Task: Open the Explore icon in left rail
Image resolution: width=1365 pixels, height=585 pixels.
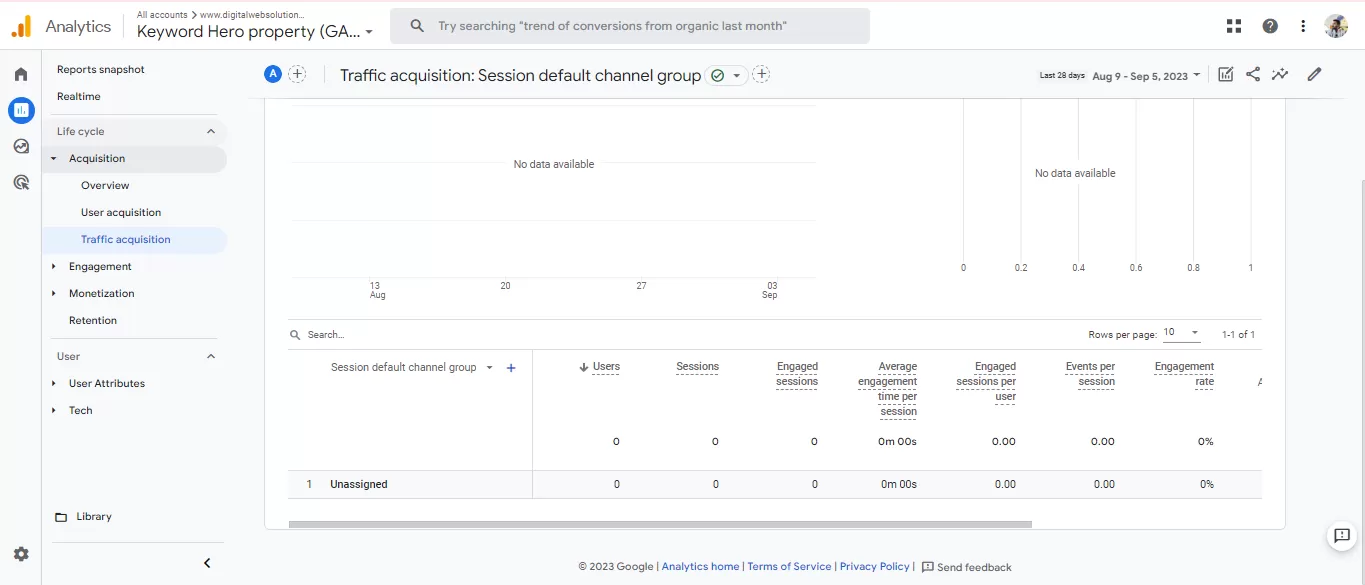Action: [x=21, y=146]
